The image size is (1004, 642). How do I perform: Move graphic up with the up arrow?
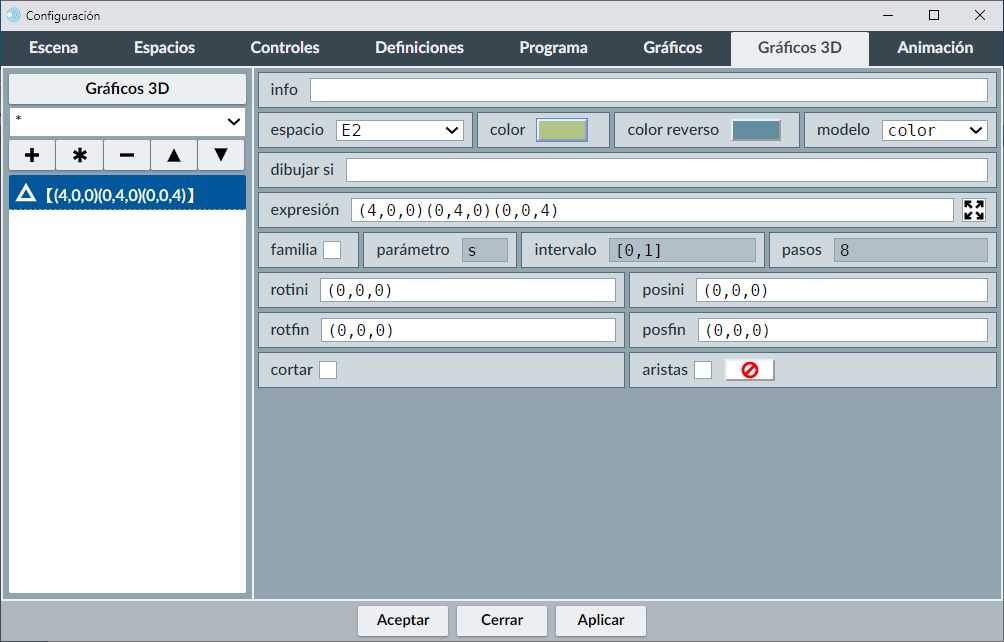174,155
